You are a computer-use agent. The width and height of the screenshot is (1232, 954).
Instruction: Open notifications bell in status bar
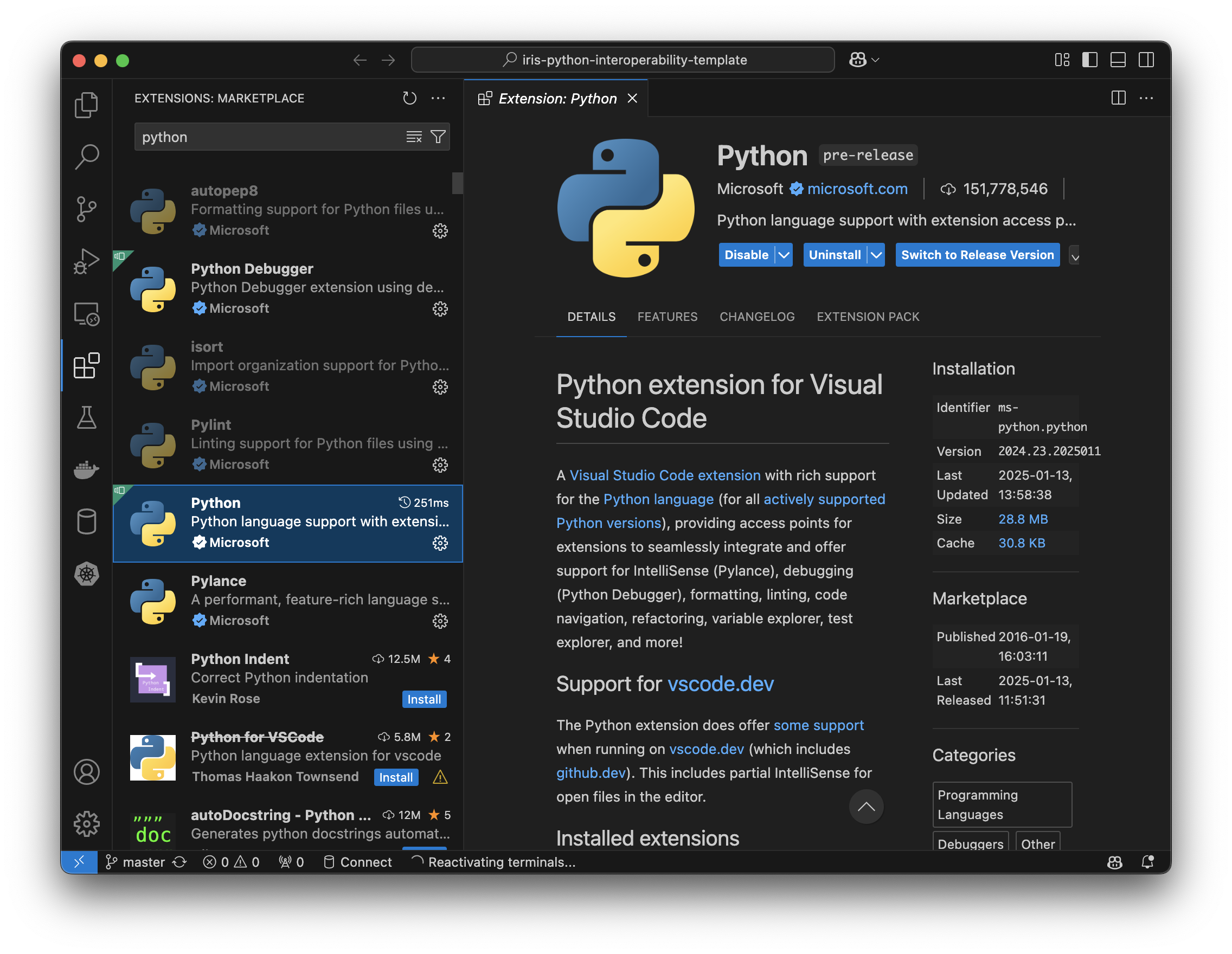click(1147, 862)
